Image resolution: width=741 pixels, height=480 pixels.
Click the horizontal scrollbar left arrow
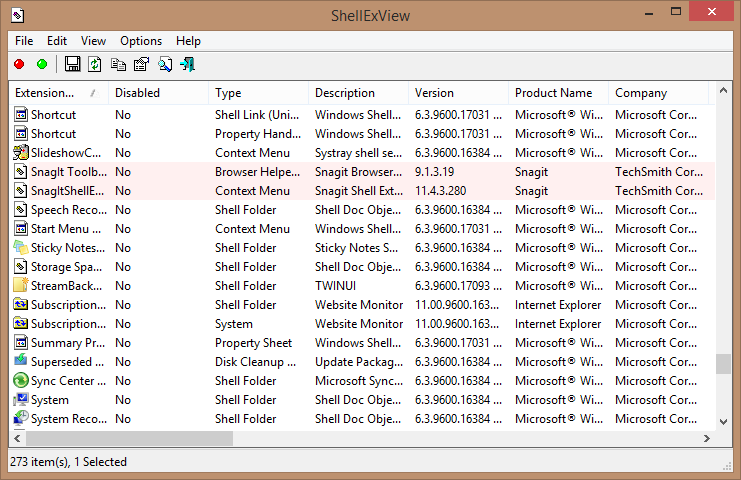(17, 438)
